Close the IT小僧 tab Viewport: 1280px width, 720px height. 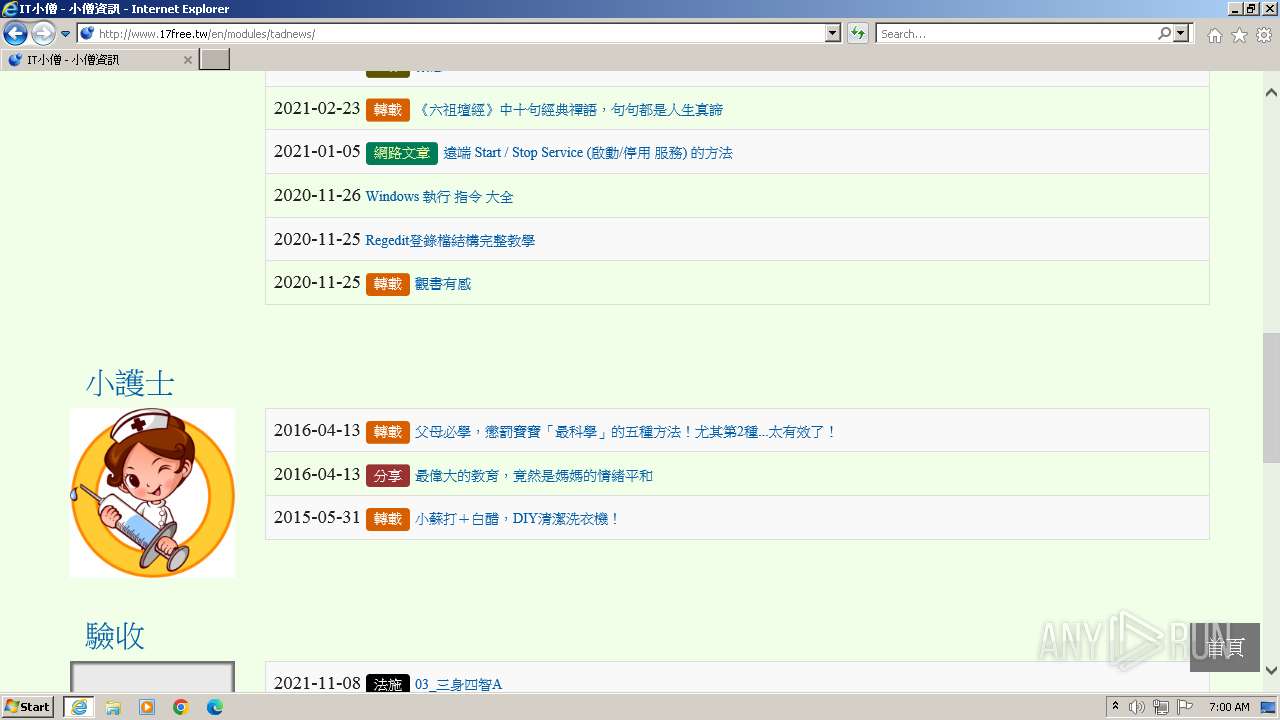(x=187, y=60)
